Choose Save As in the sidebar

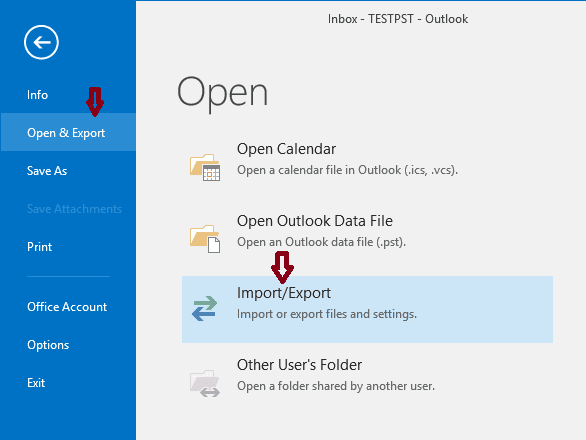click(47, 171)
